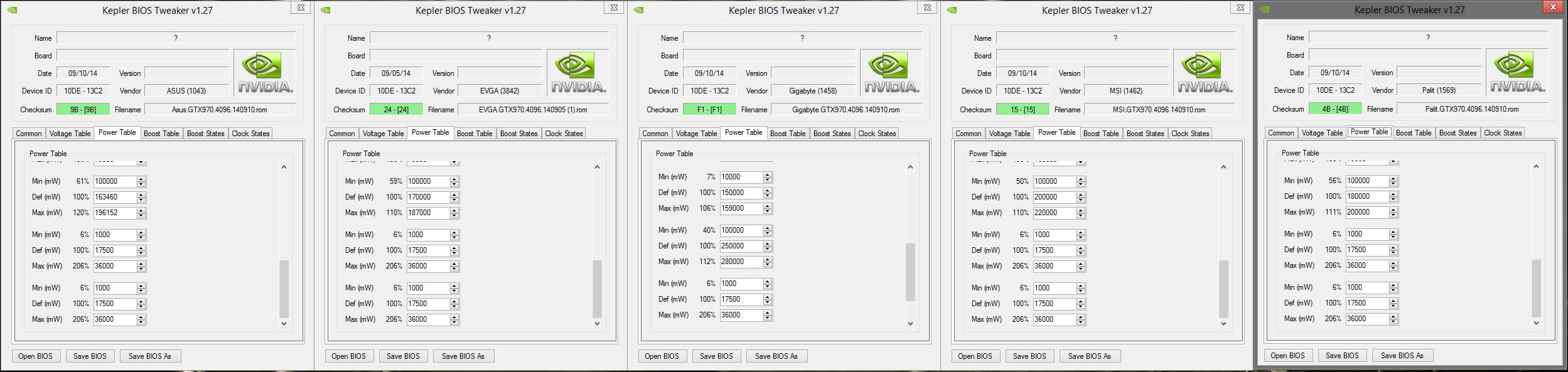Screen dimensions: 1568x372
Task: Adjust stepper for 180000 value in Palit window
Action: [x=1393, y=196]
